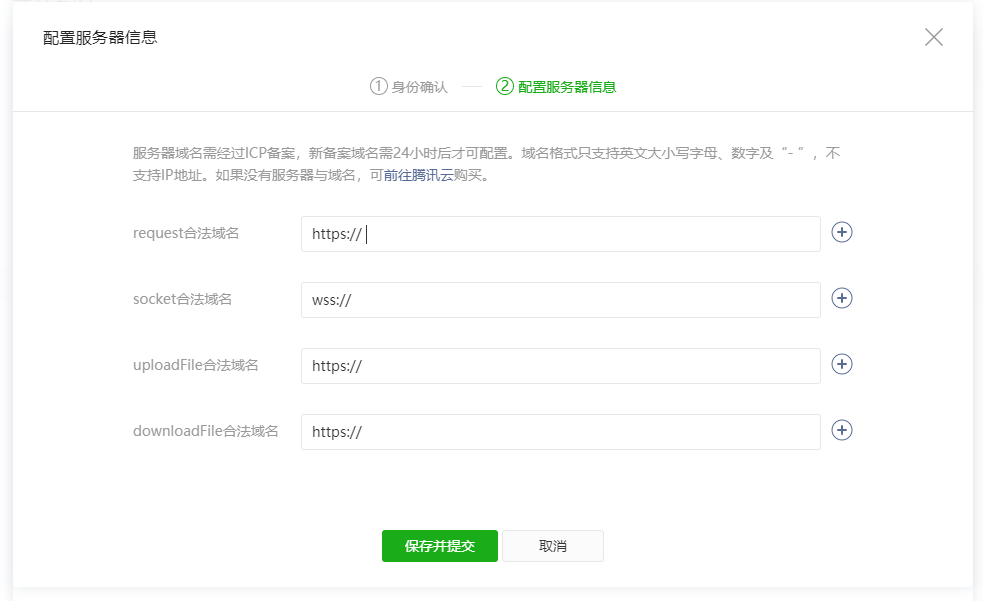Click the uploadFile合法域名 label
This screenshot has height=601, width=983.
tap(196, 365)
